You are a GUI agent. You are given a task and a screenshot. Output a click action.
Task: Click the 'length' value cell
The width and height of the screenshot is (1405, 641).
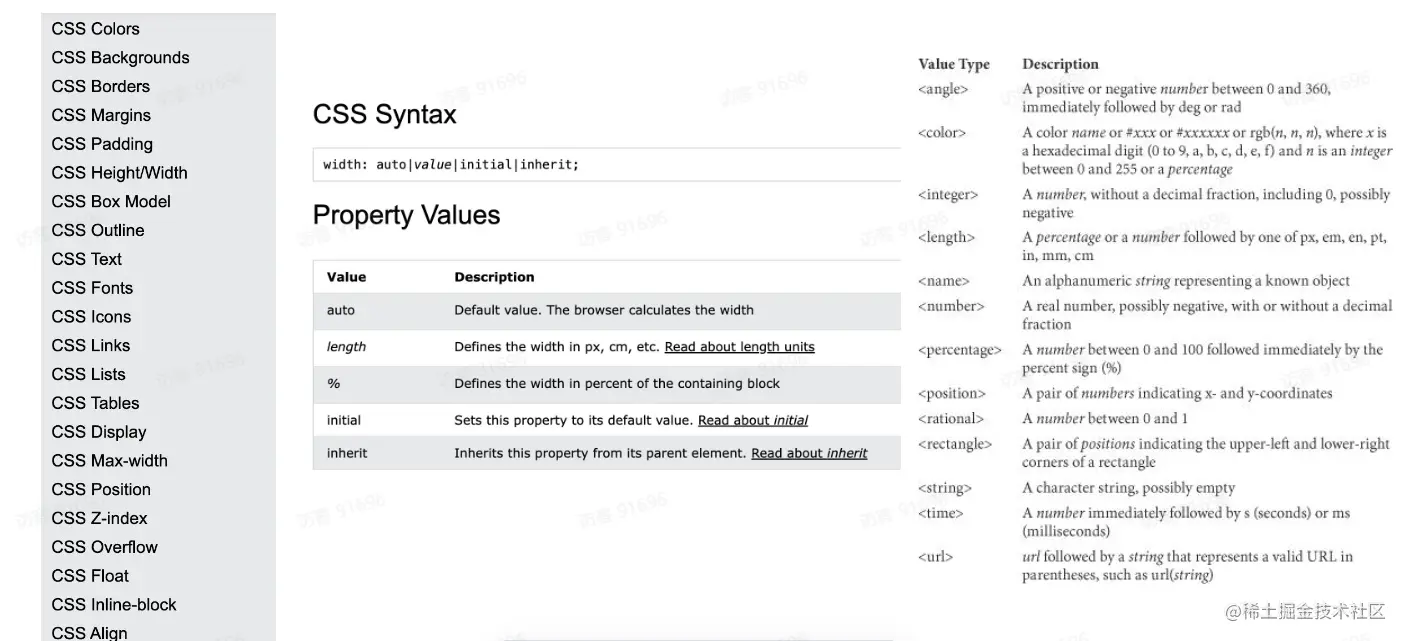(x=346, y=347)
